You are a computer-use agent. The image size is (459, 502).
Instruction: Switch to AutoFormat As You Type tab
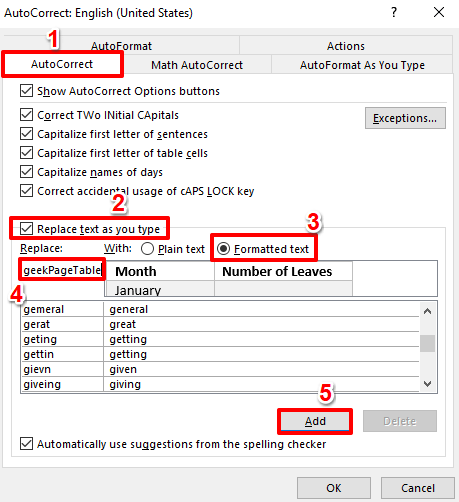pos(362,65)
